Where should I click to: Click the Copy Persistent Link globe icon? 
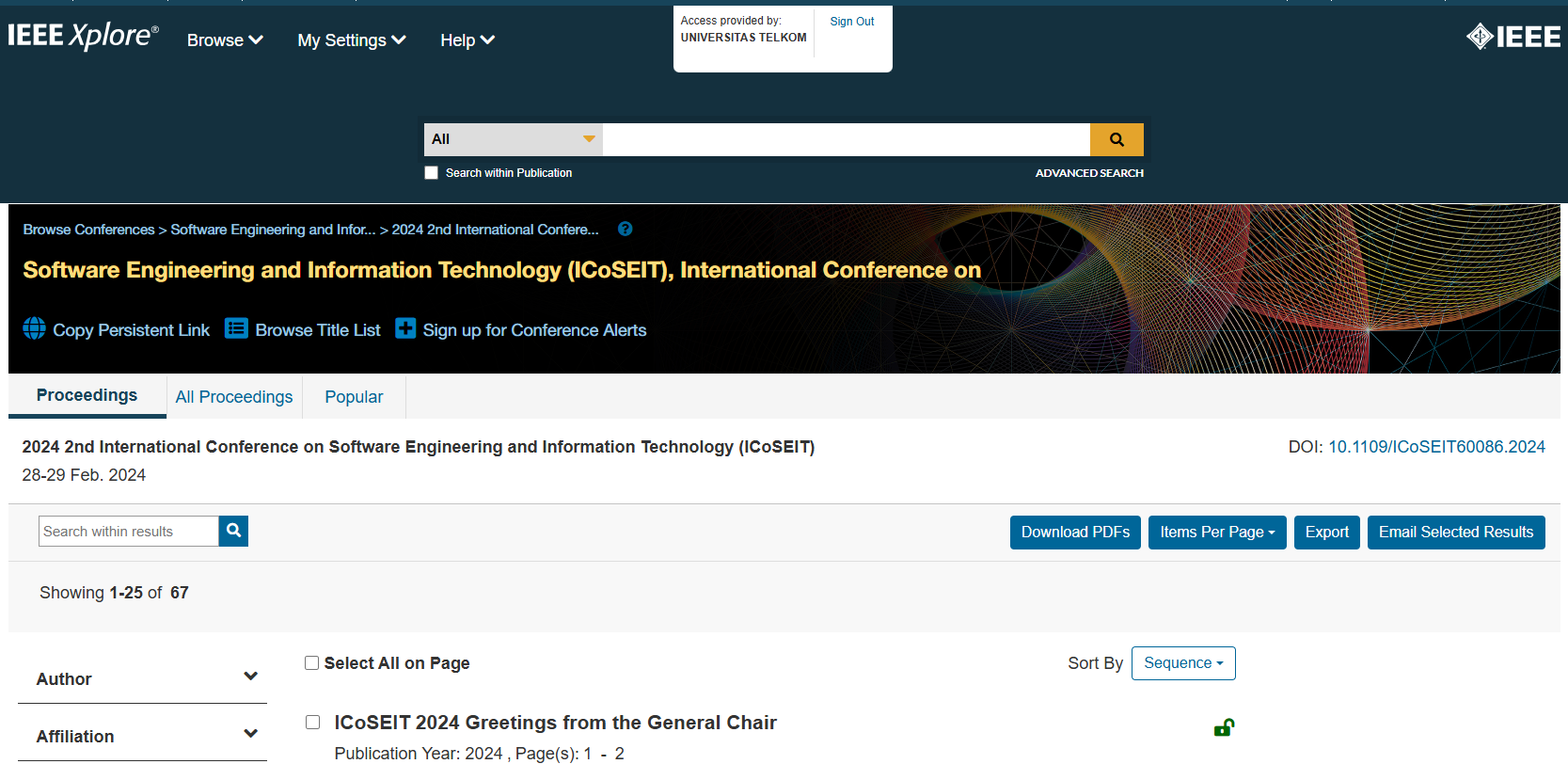click(34, 328)
